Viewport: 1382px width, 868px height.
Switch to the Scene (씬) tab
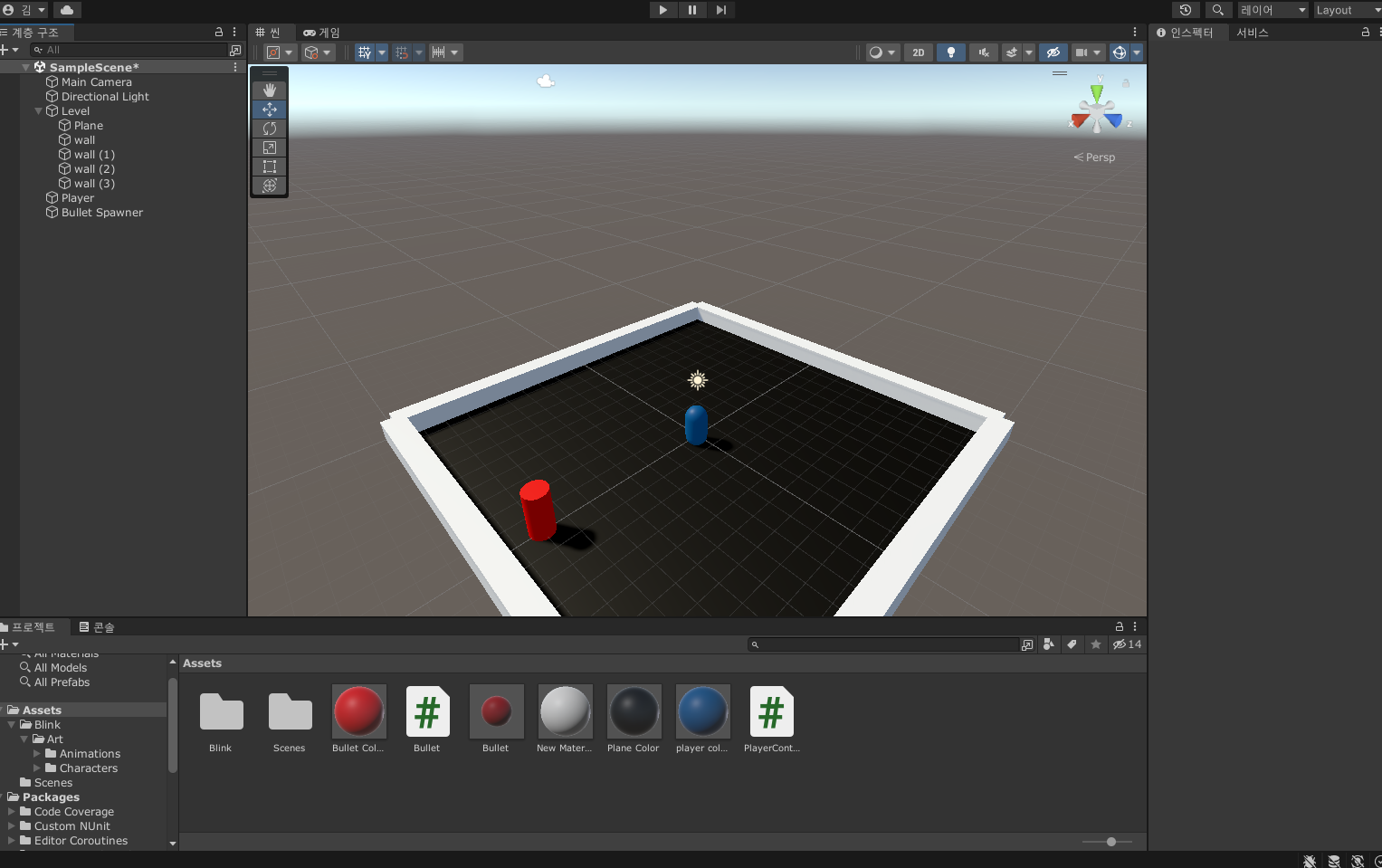[269, 33]
